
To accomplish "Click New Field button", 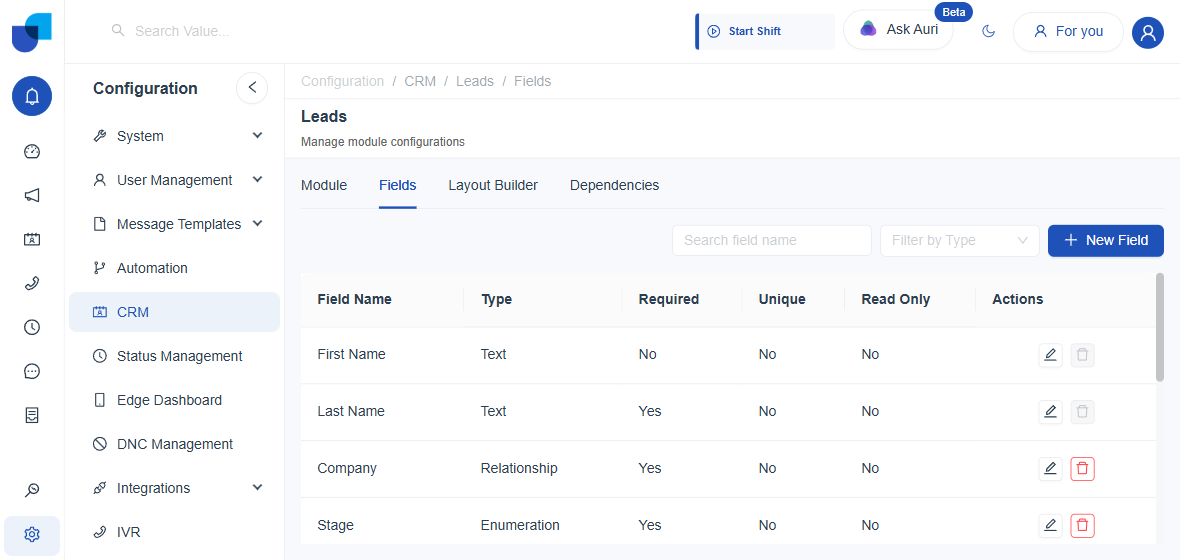I will 1105,240.
